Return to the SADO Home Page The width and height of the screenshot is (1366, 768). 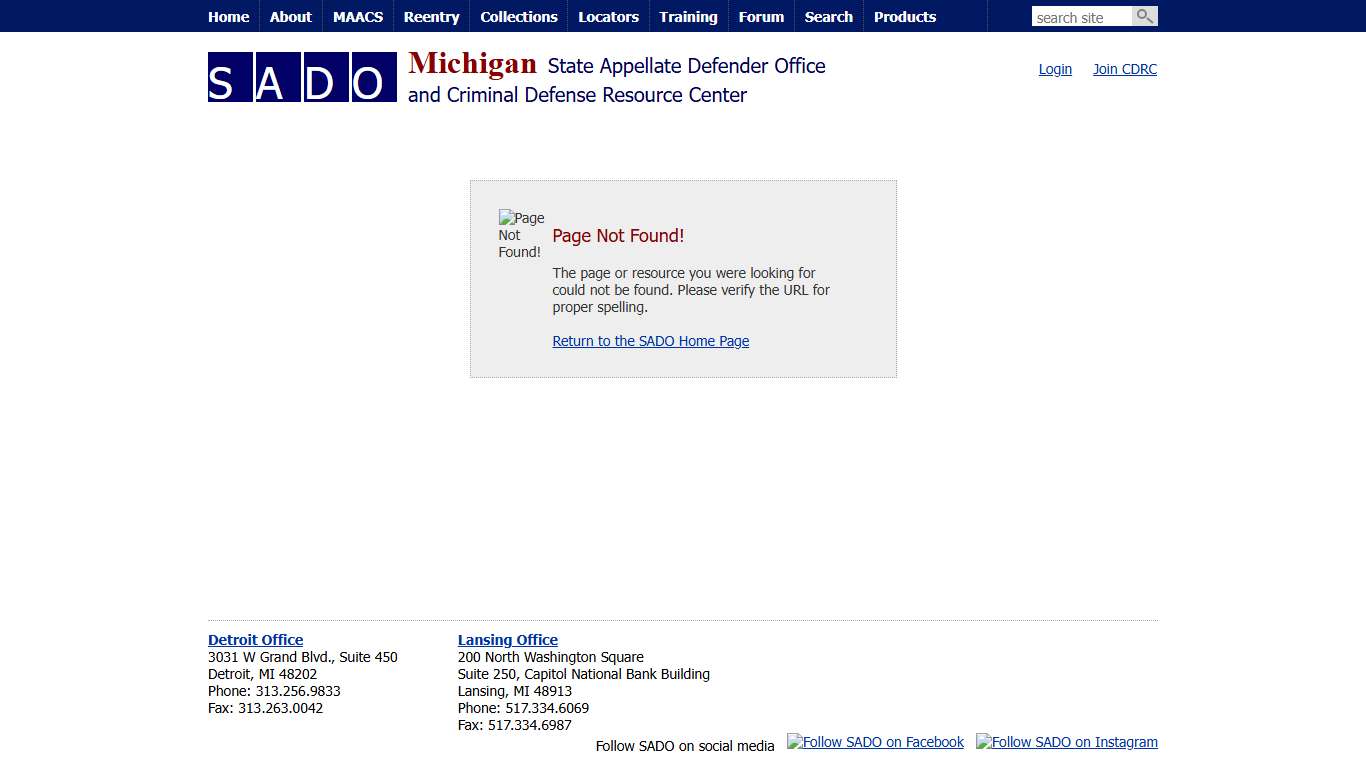point(650,341)
